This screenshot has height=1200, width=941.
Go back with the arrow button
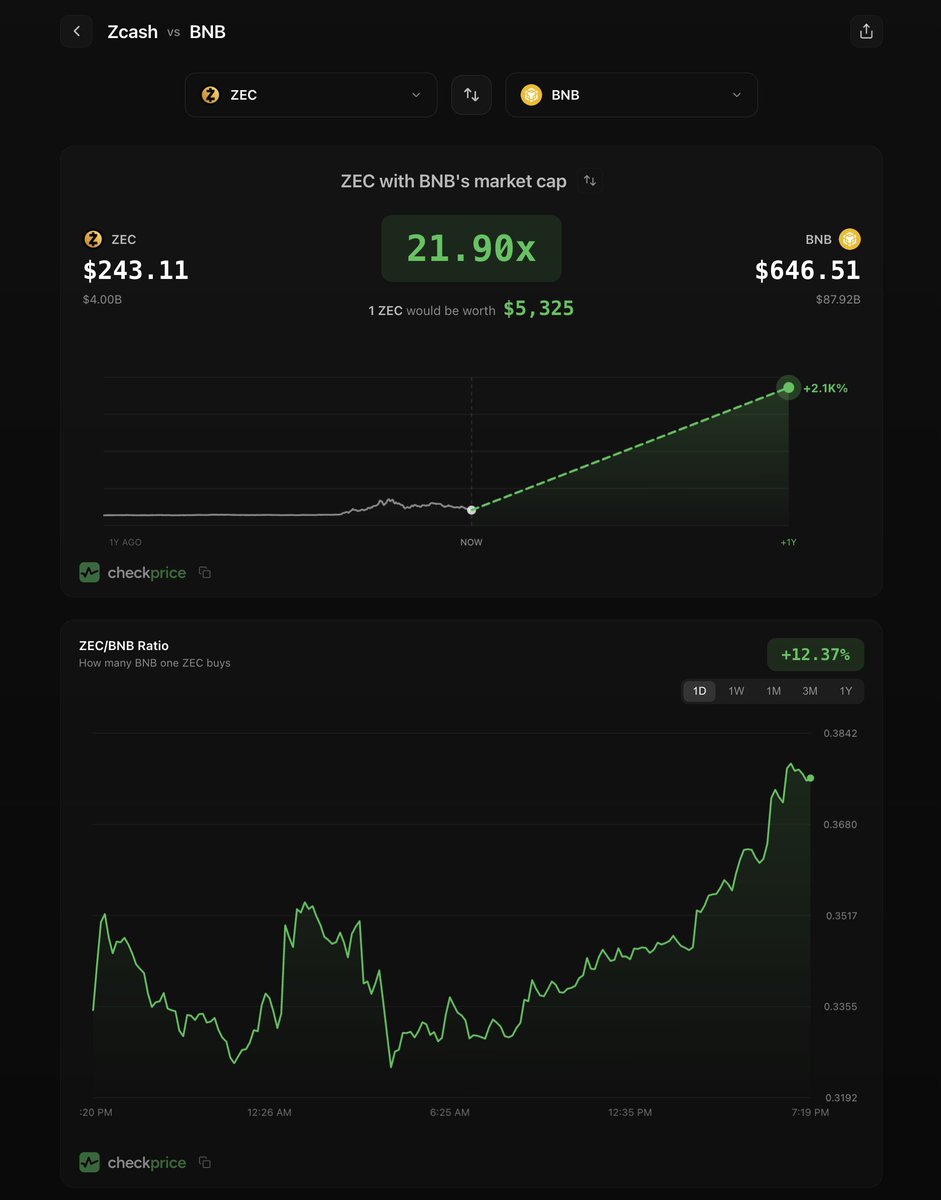(77, 31)
